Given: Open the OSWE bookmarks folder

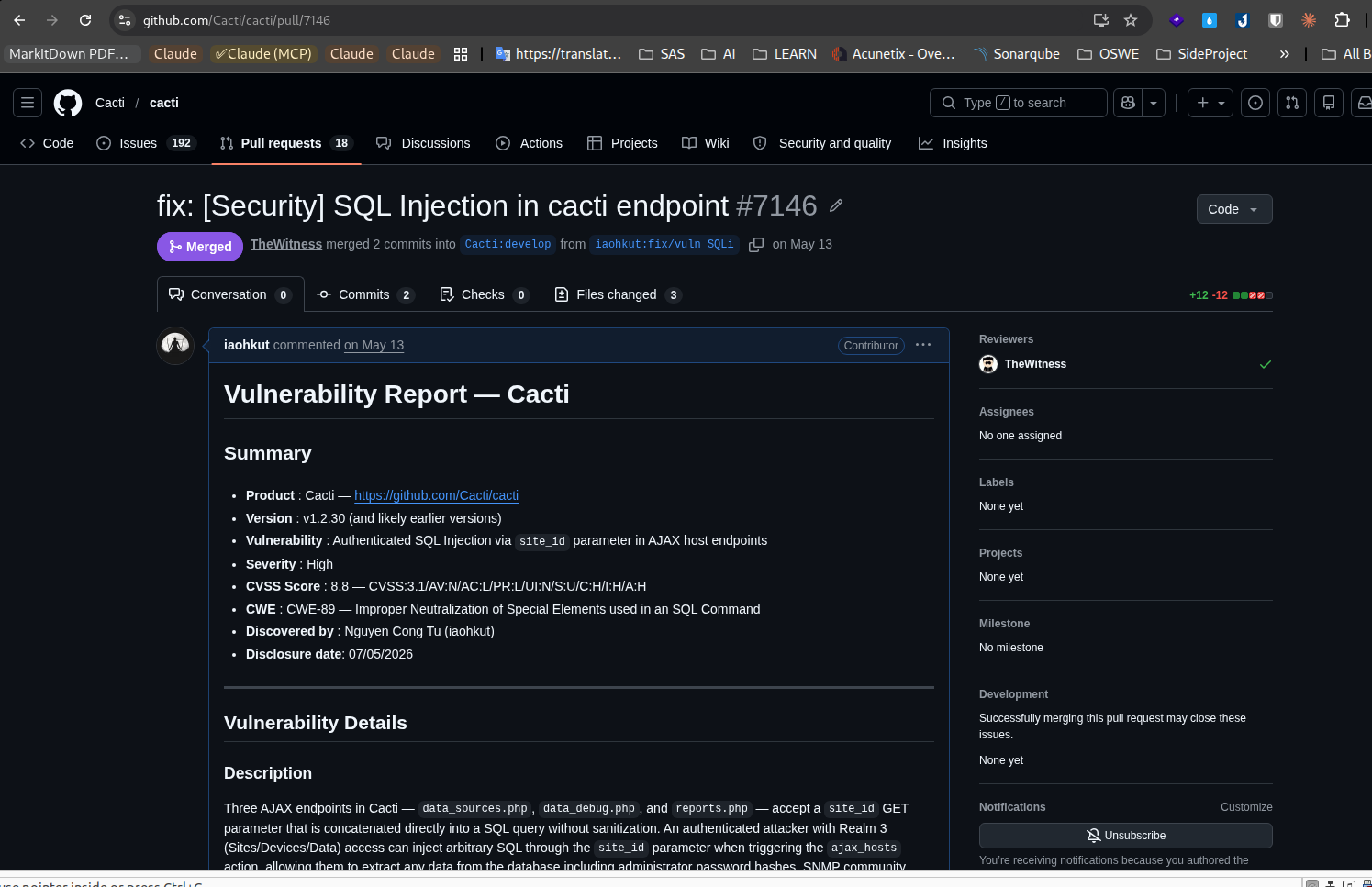Looking at the screenshot, I should point(1109,54).
